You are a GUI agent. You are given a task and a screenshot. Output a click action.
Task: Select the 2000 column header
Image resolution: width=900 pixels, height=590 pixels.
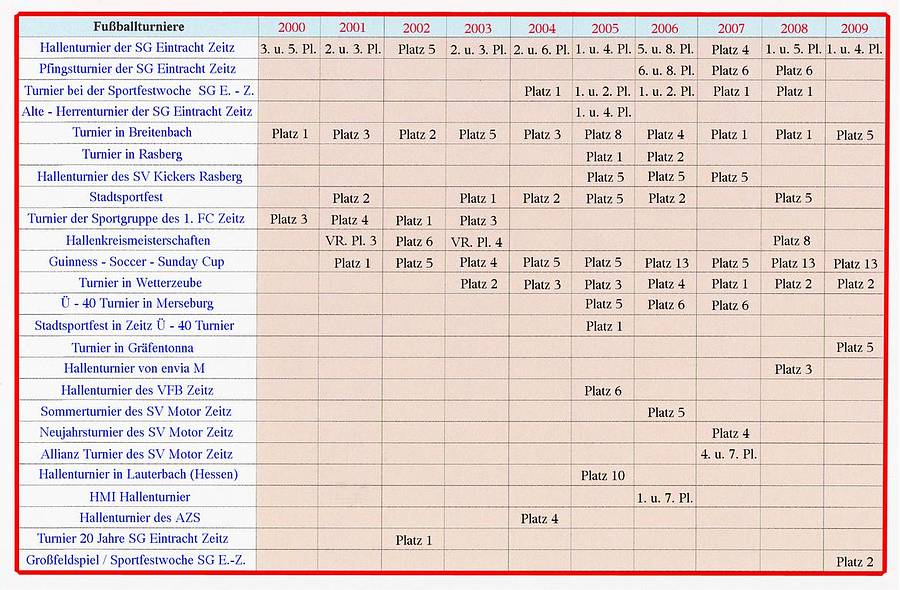[291, 28]
